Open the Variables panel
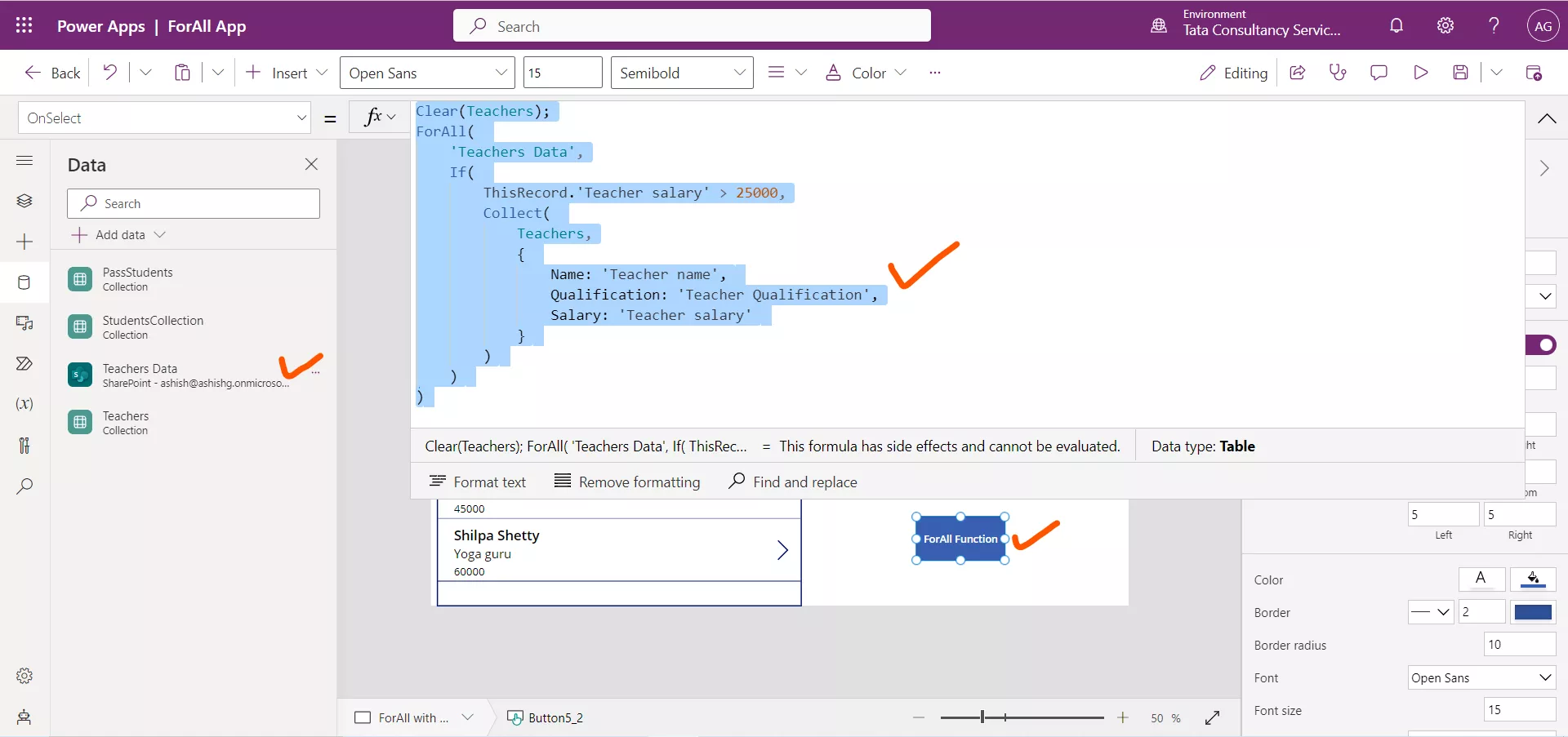Viewport: 1568px width, 737px height. [24, 403]
